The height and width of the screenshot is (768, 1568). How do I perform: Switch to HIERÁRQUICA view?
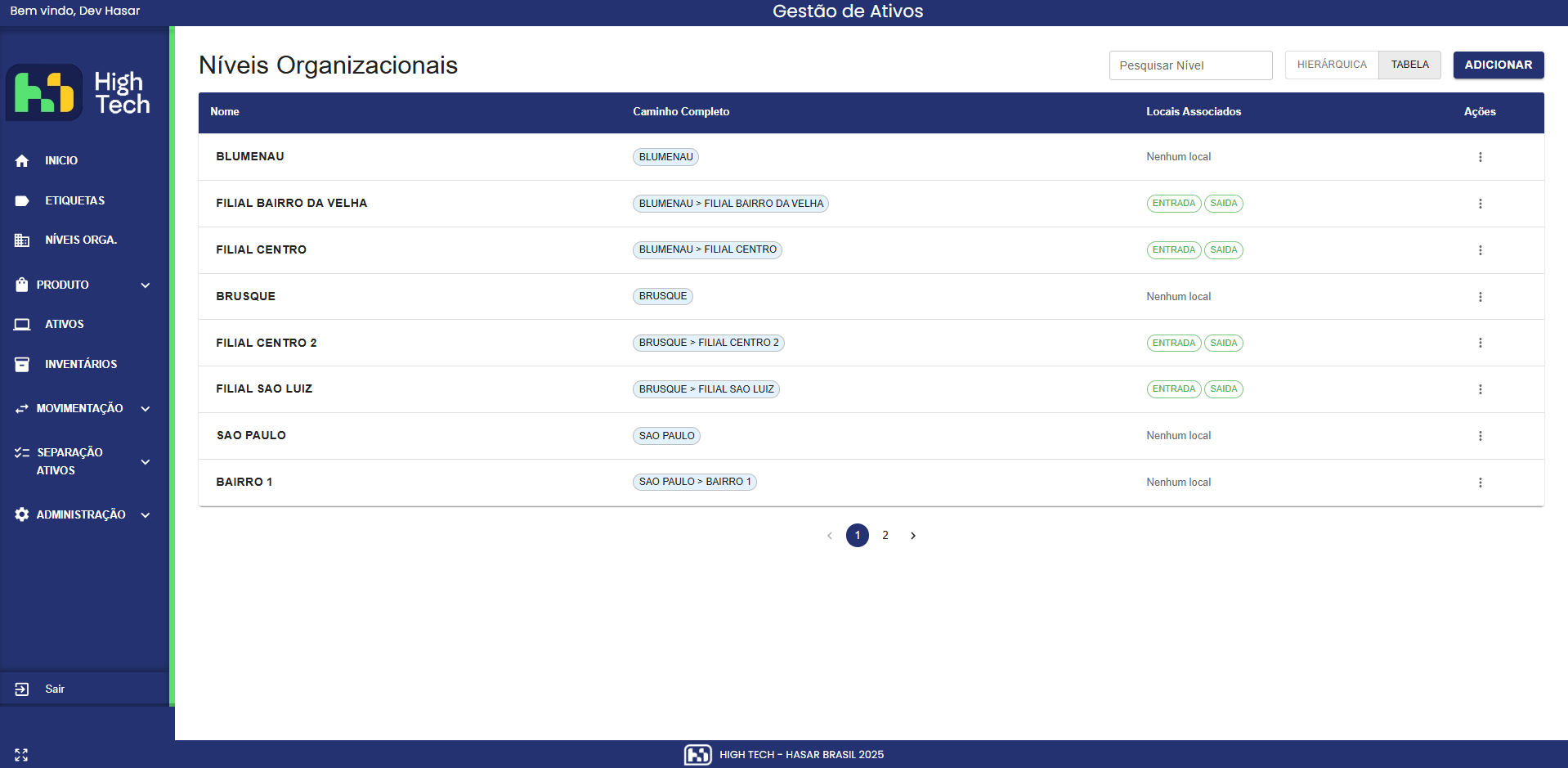tap(1332, 65)
